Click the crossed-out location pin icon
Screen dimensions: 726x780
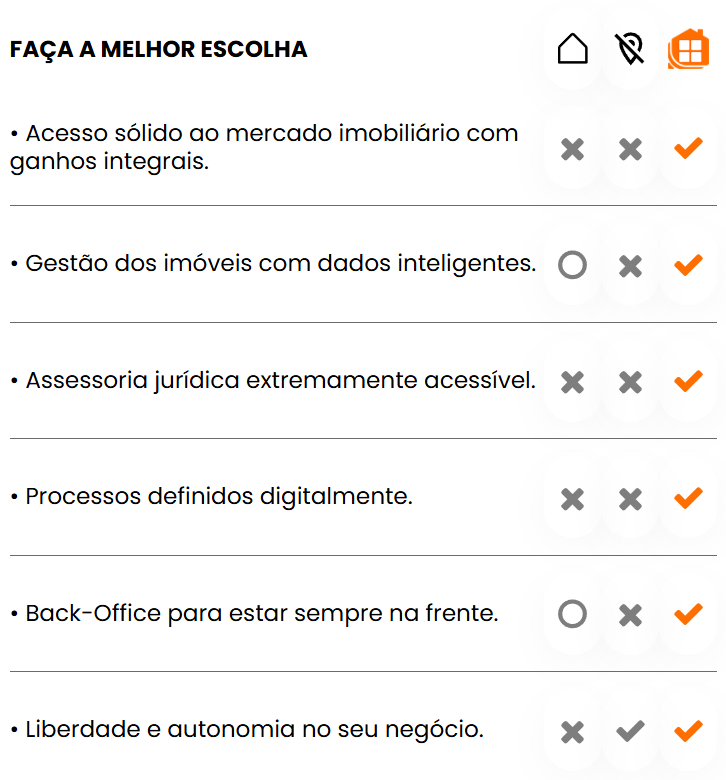click(630, 49)
